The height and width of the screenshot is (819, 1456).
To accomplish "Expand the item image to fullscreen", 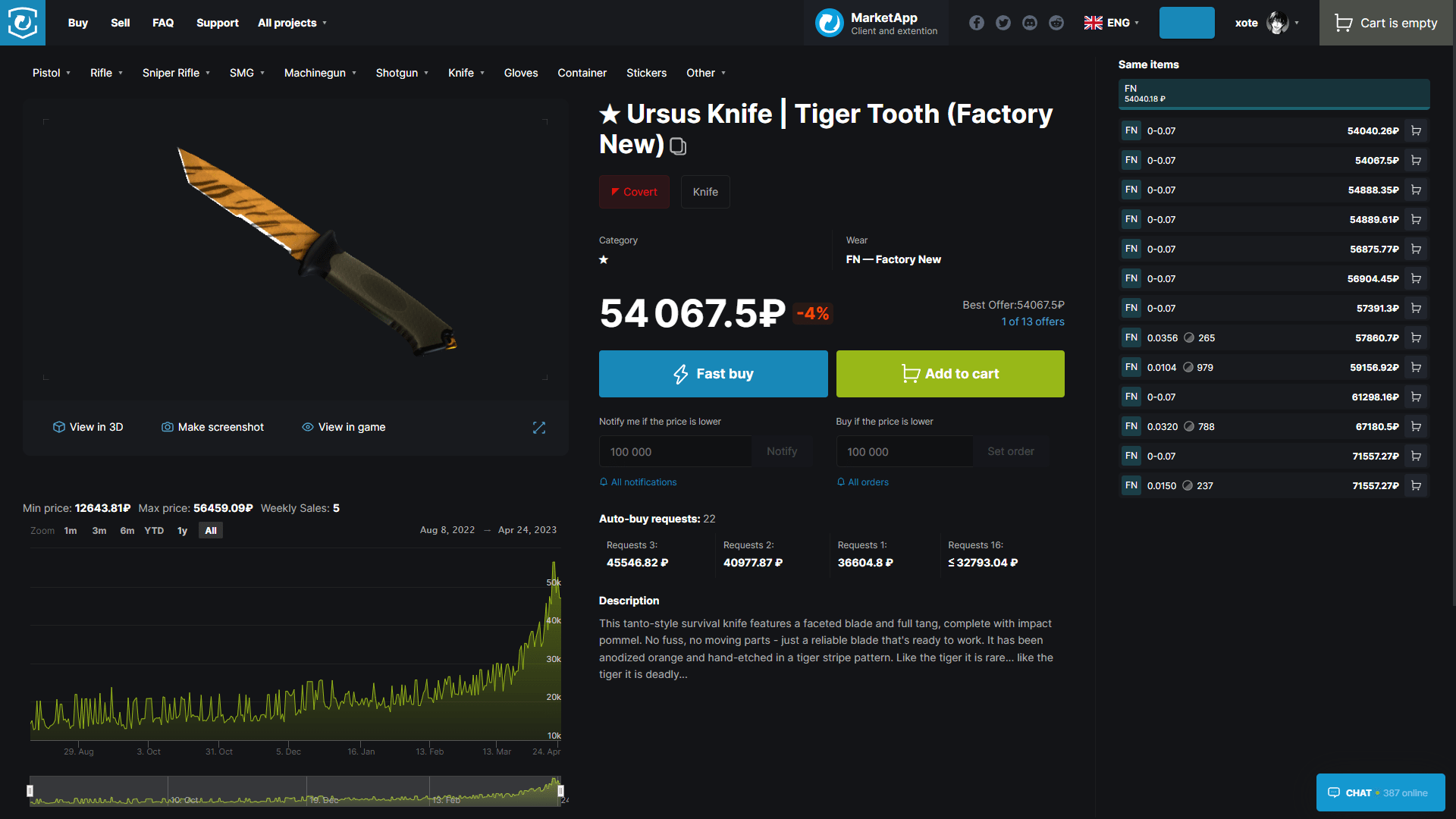I will coord(539,428).
